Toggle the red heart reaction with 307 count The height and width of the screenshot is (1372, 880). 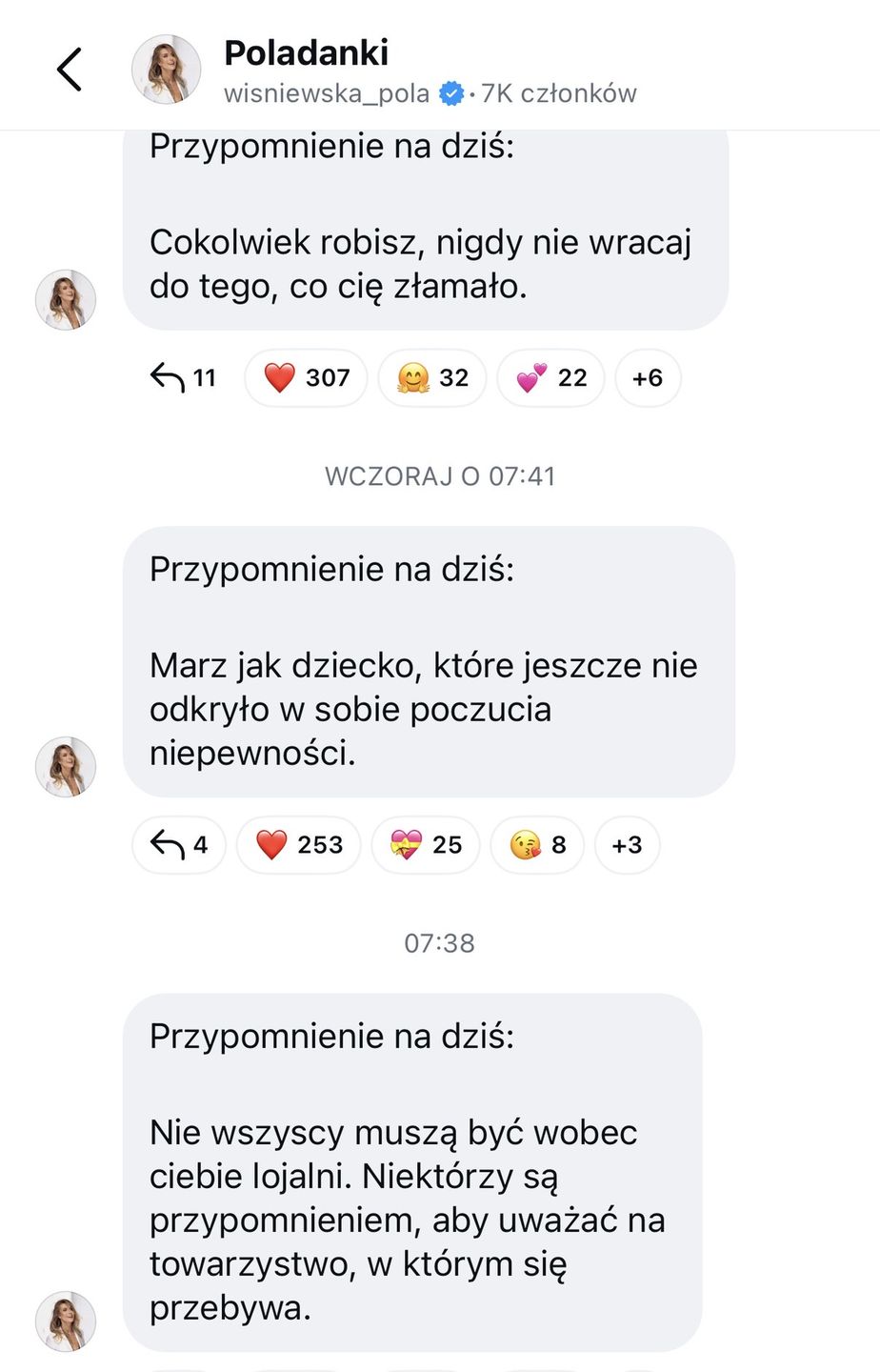click(306, 377)
